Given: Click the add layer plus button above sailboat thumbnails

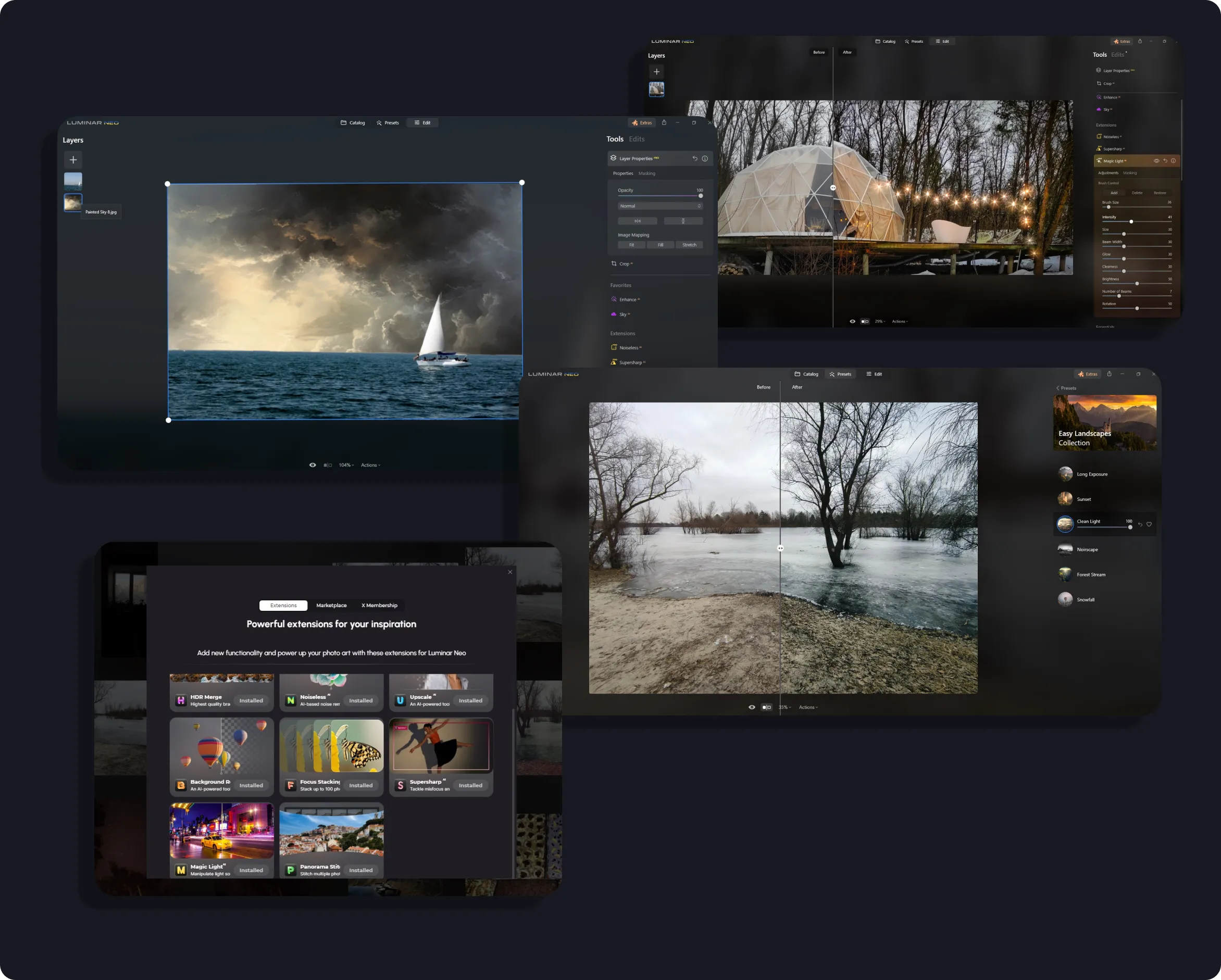Looking at the screenshot, I should coord(73,160).
